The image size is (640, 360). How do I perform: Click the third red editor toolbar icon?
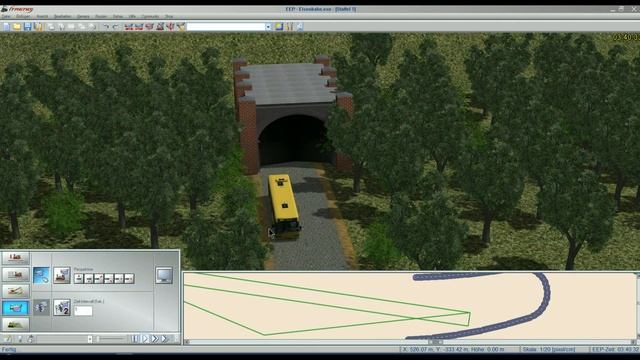[x=149, y=27]
